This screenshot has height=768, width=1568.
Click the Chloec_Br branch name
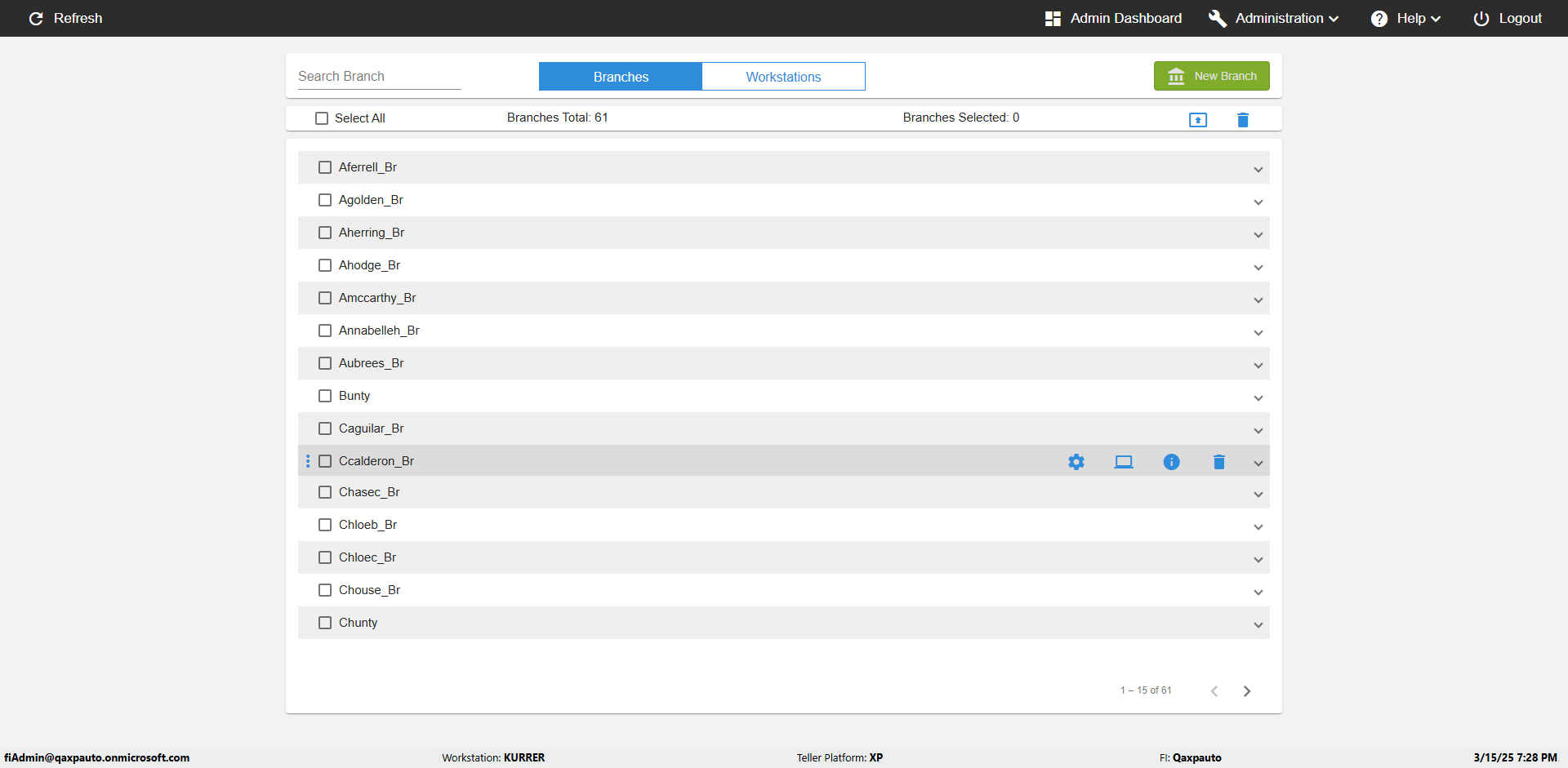[x=367, y=557]
